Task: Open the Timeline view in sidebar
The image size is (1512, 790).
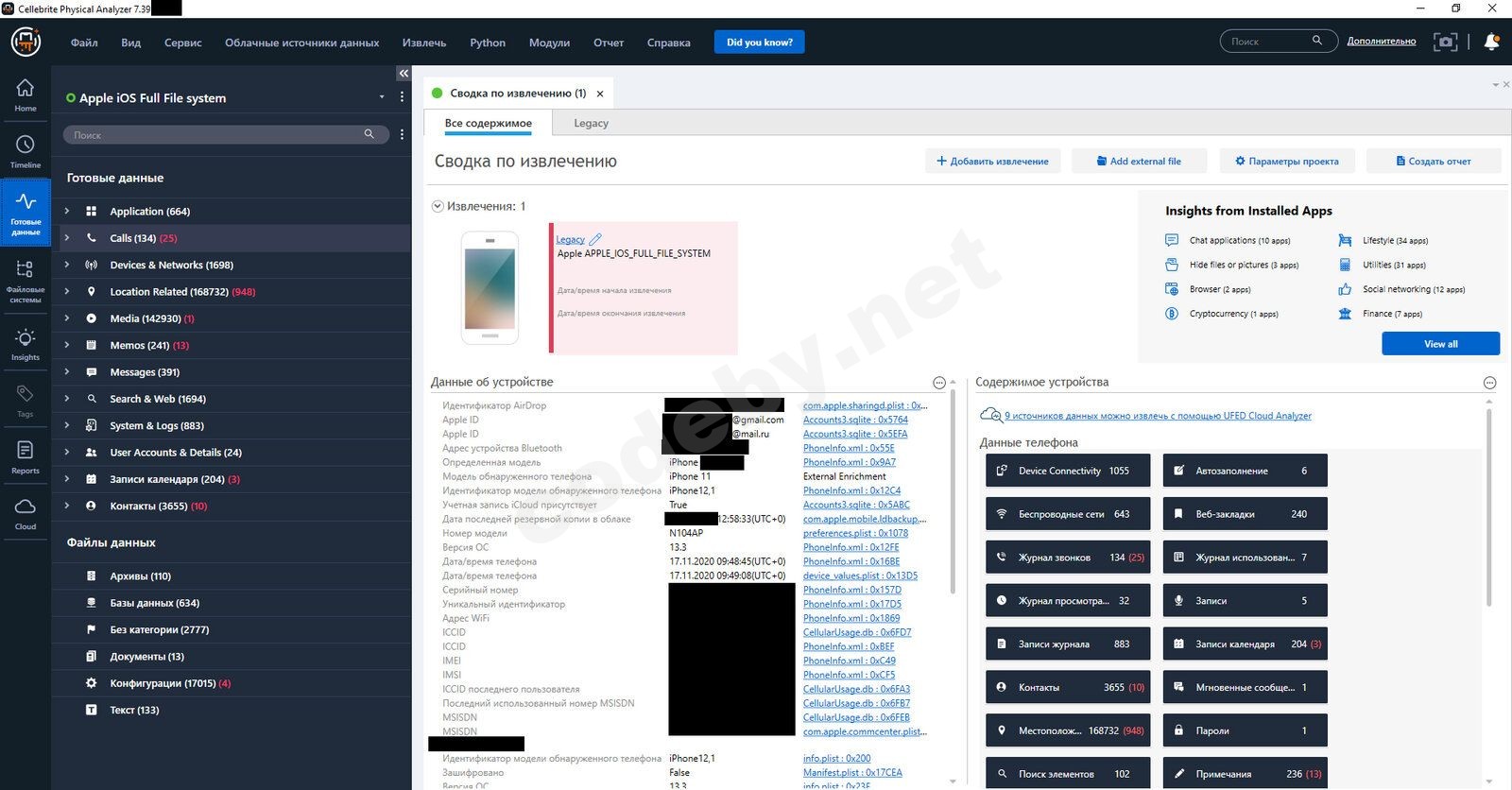Action: [26, 151]
